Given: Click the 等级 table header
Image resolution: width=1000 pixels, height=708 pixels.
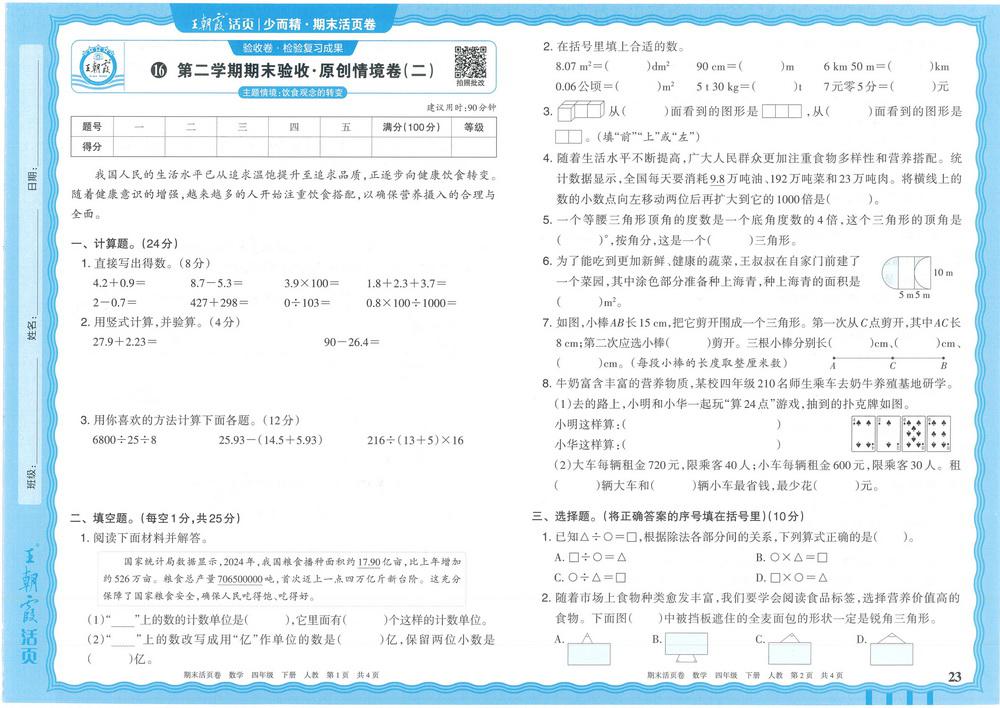Looking at the screenshot, I should point(474,127).
